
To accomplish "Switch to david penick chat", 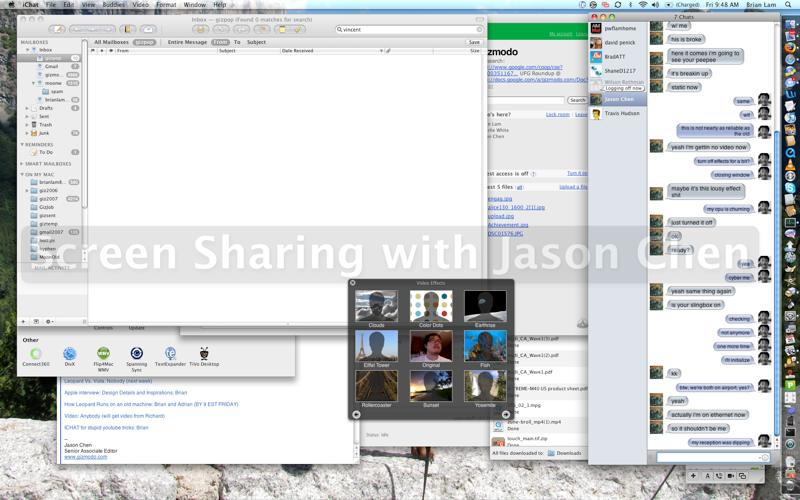I will (618, 43).
